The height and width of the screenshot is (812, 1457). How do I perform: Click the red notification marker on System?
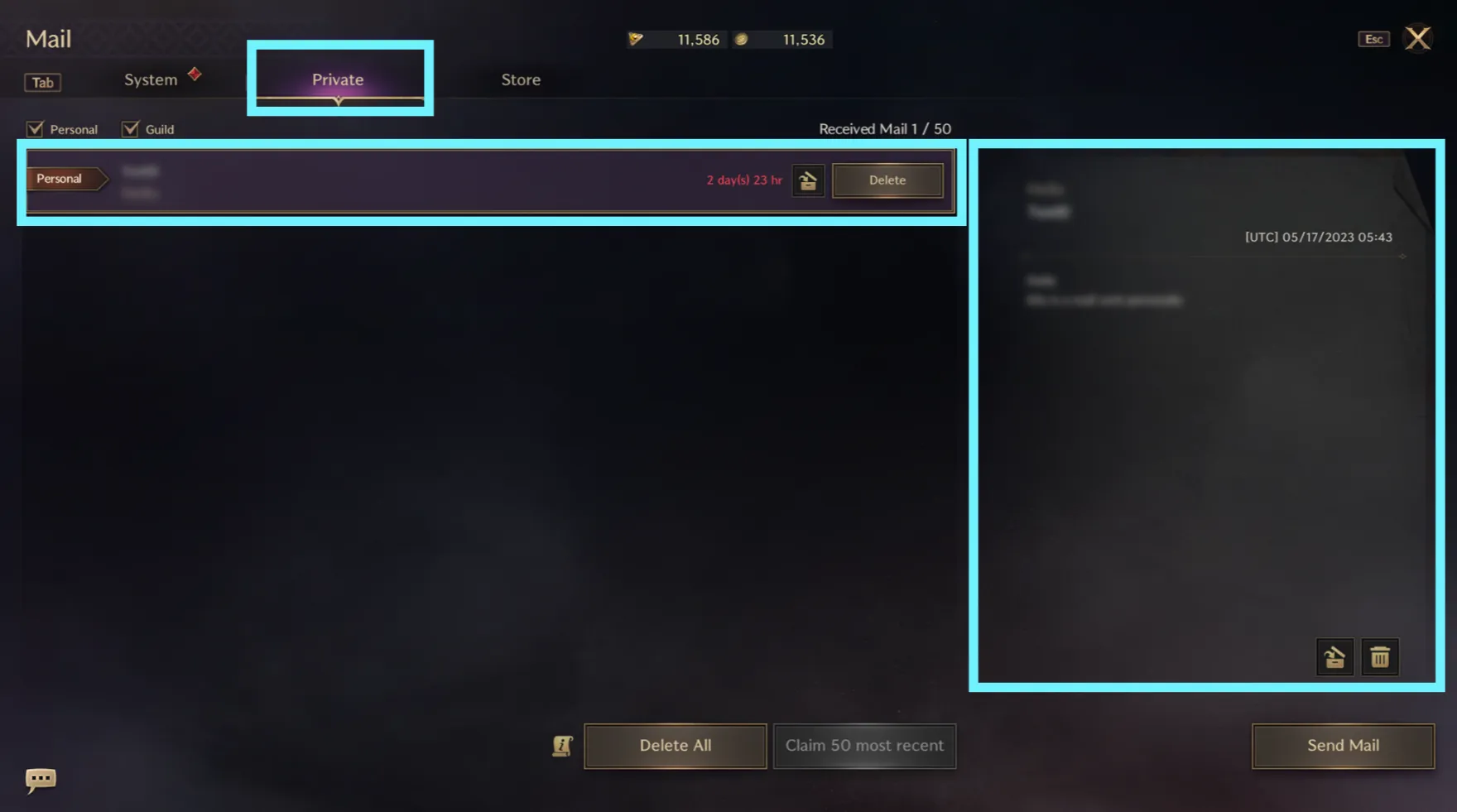tap(195, 74)
